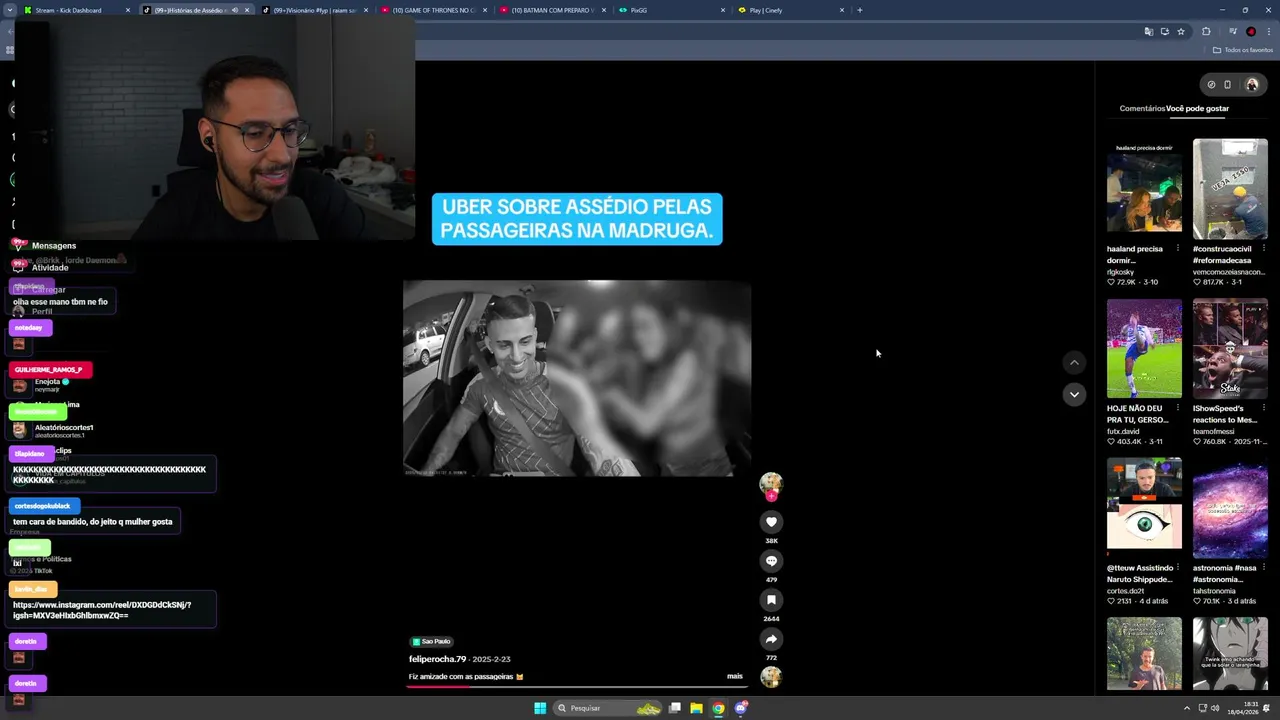Select the Comentários tab
The width and height of the screenshot is (1280, 720).
[x=1142, y=108]
